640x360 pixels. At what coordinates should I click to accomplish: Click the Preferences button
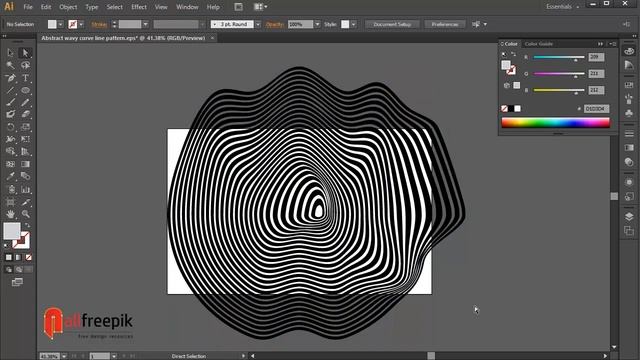[x=445, y=24]
